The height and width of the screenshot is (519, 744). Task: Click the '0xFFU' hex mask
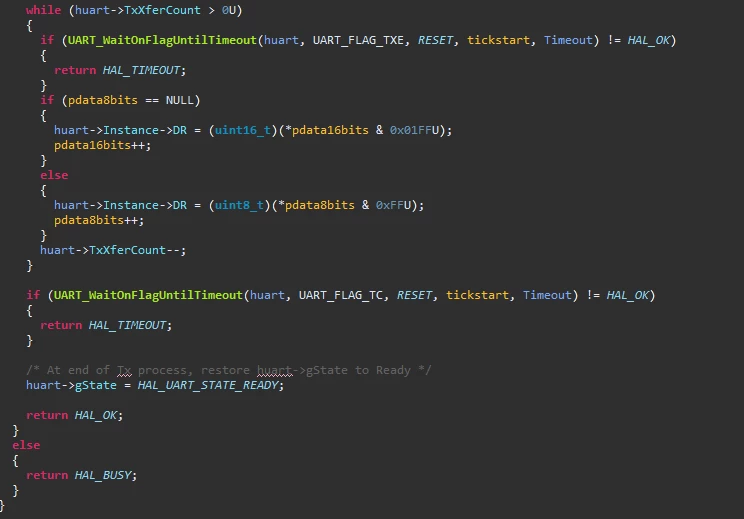click(393, 205)
